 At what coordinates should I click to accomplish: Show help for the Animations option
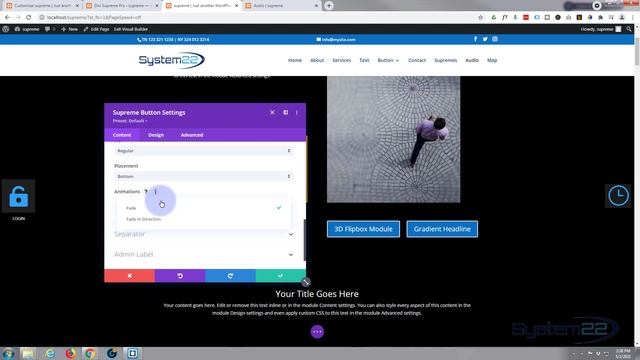click(146, 191)
